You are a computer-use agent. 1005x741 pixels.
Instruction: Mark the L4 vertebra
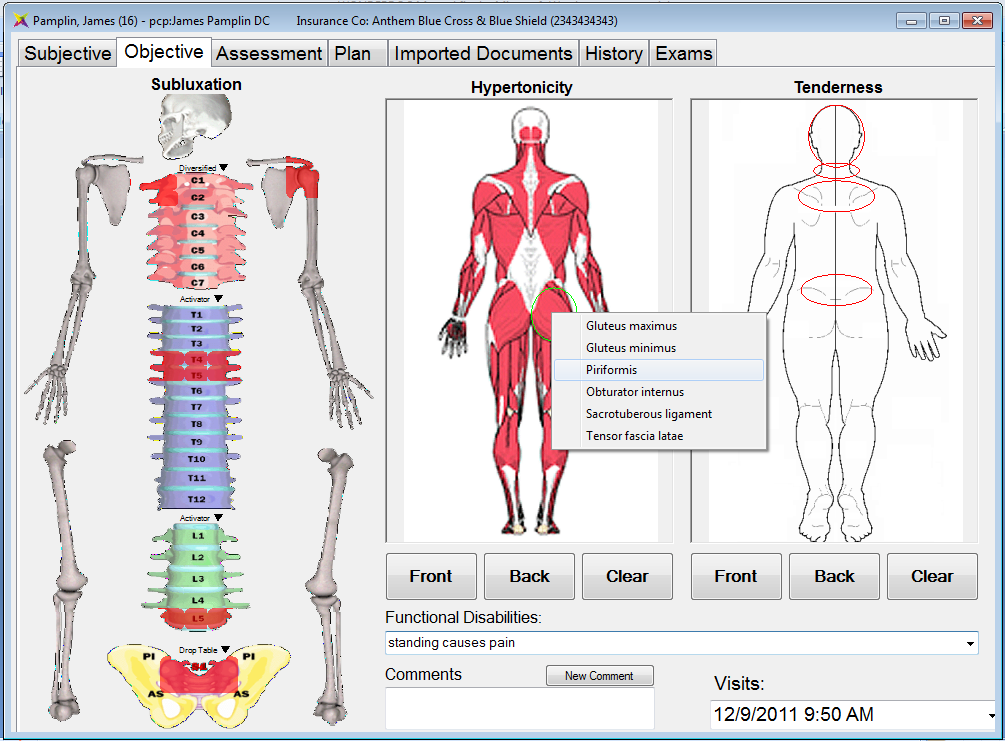click(197, 600)
